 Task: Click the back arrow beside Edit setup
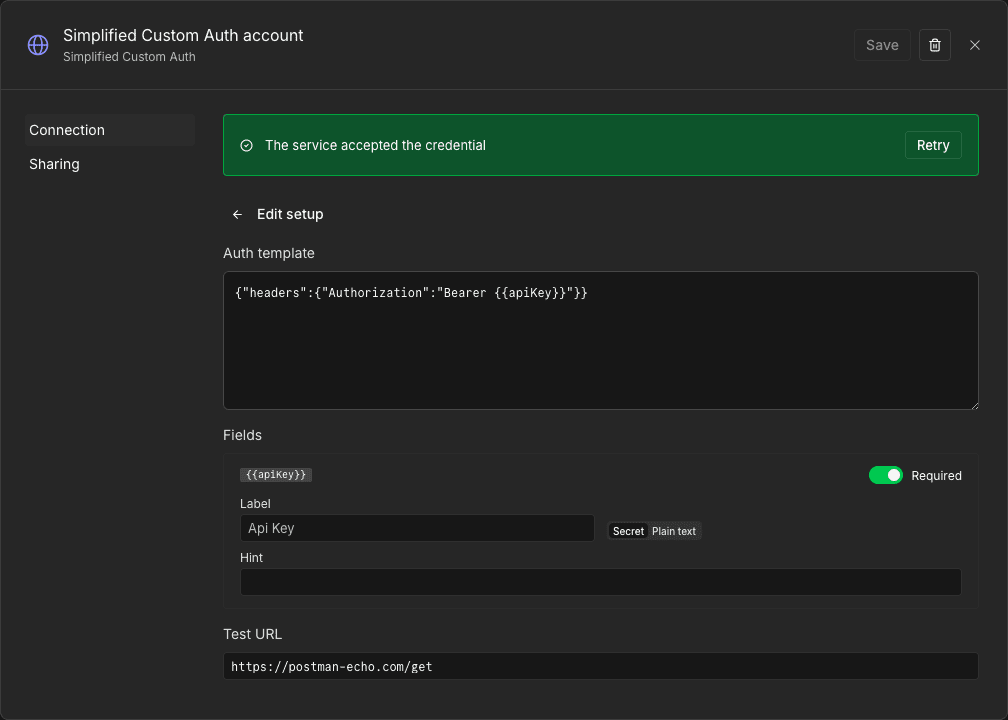coord(237,215)
